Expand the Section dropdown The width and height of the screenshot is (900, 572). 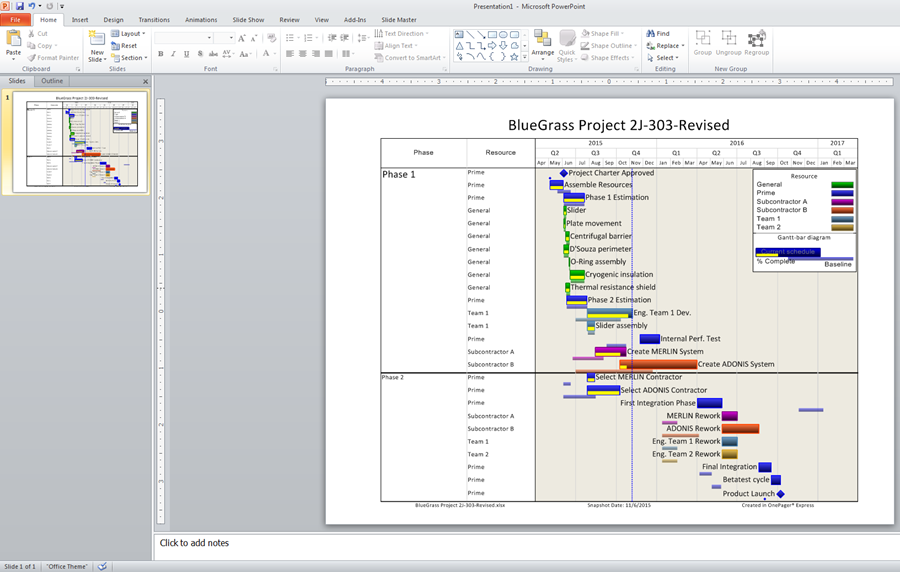pos(129,58)
